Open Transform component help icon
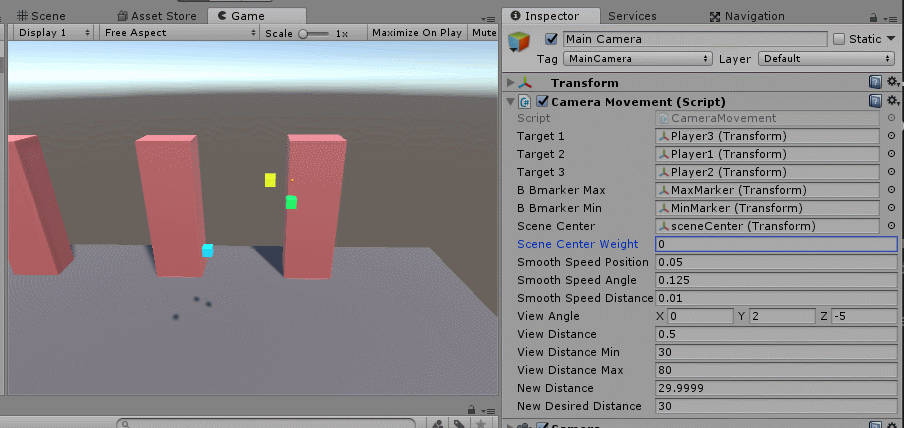 click(875, 83)
